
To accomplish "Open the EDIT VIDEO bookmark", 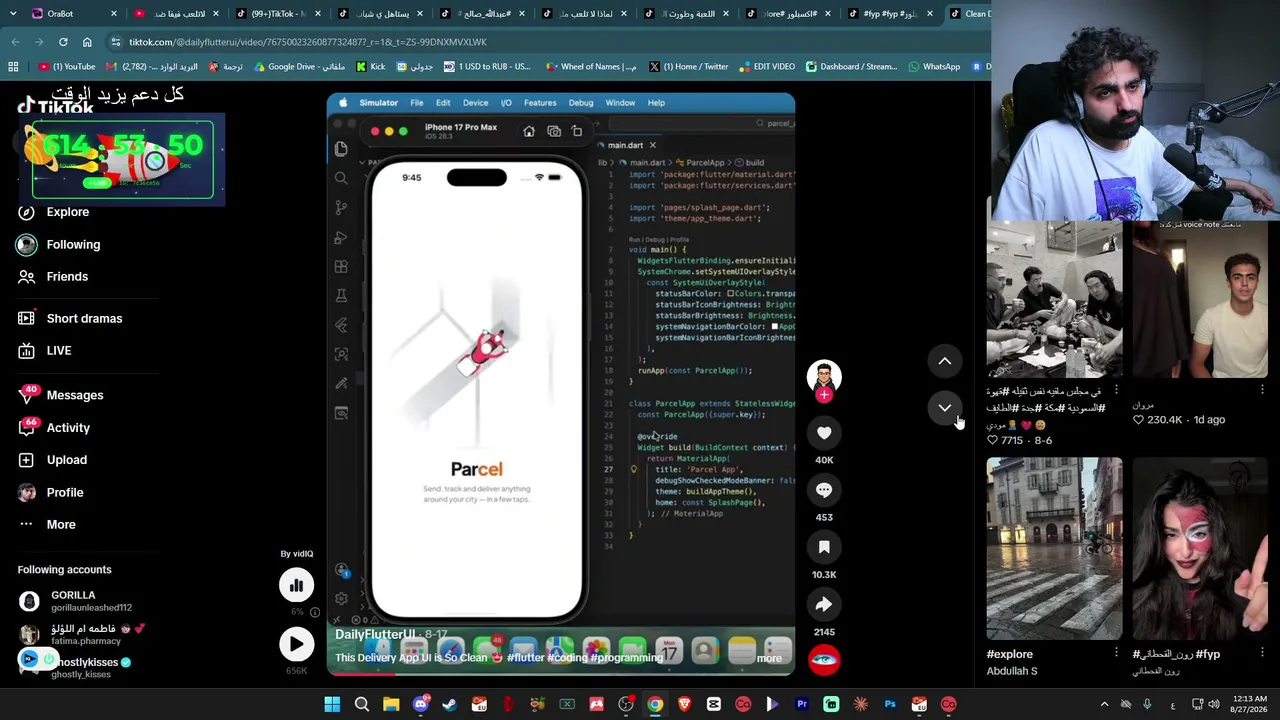I will click(x=767, y=67).
